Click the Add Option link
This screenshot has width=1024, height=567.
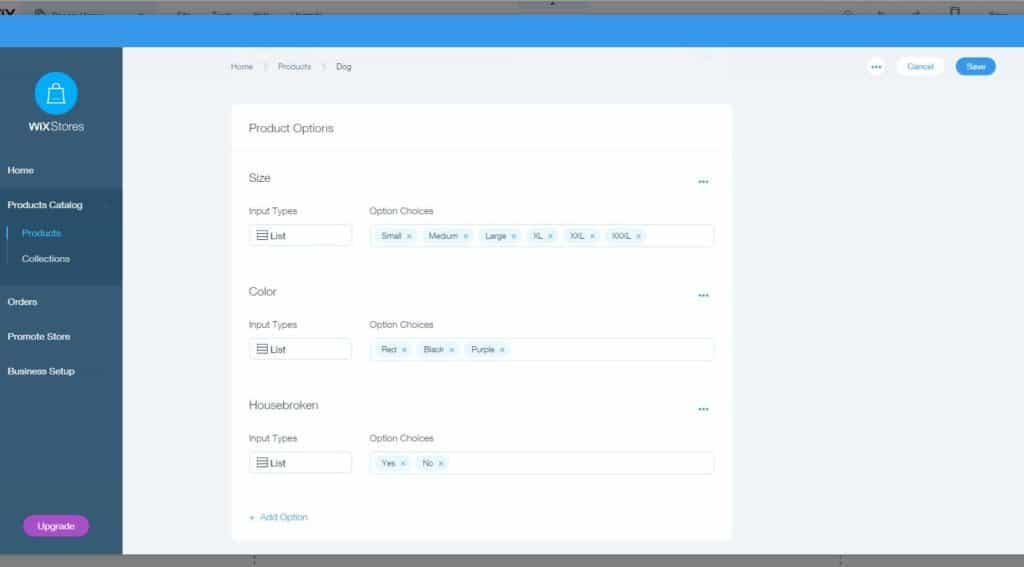tap(279, 517)
